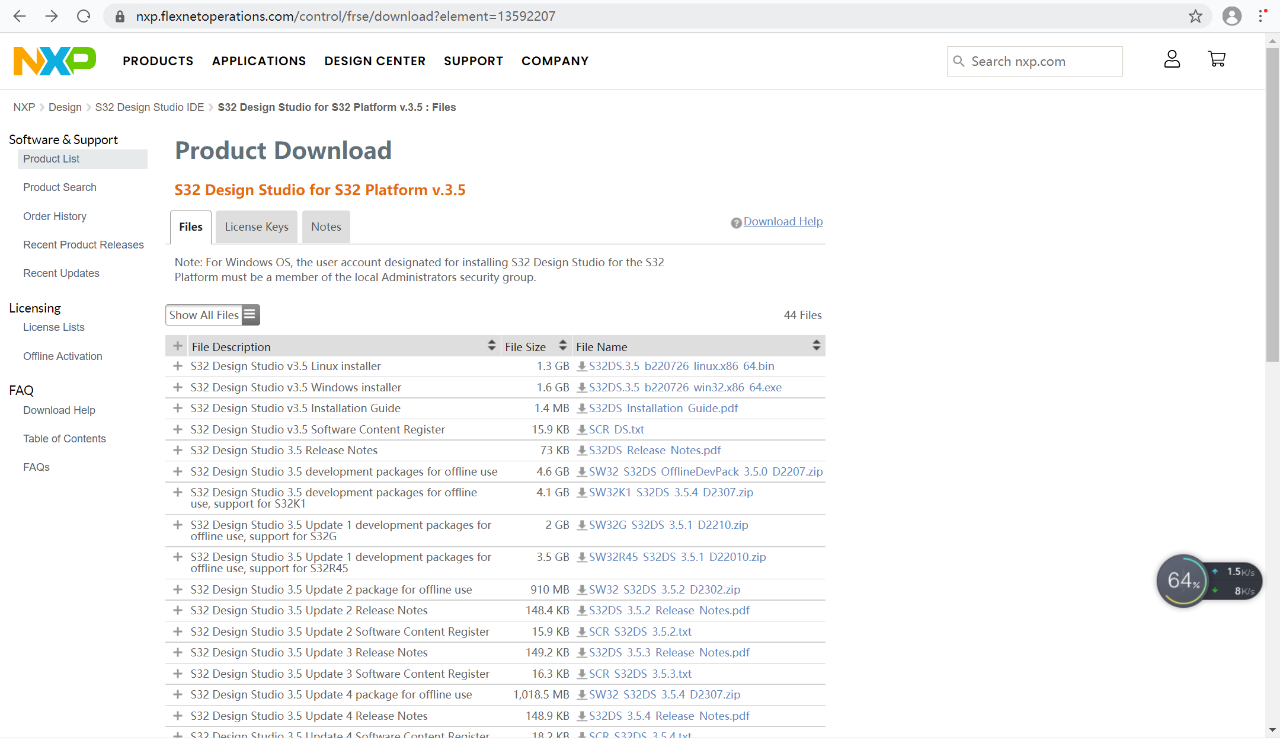Open the PRODUCTS menu
The height and width of the screenshot is (740, 1280).
[158, 61]
